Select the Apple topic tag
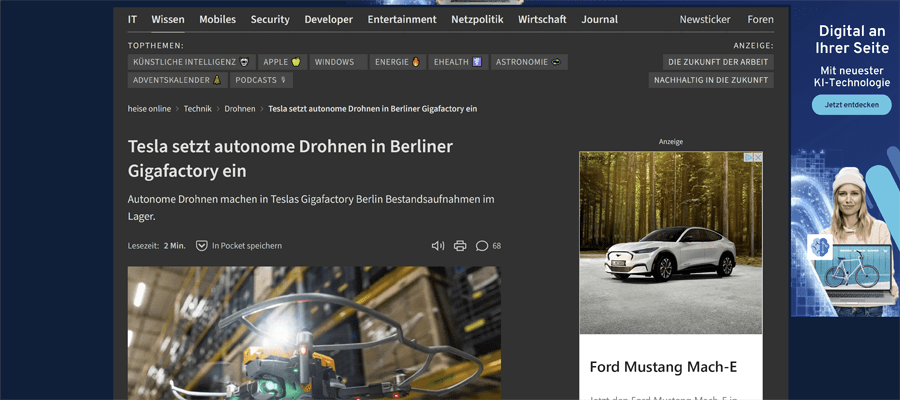The height and width of the screenshot is (400, 900). pyautogui.click(x=282, y=62)
